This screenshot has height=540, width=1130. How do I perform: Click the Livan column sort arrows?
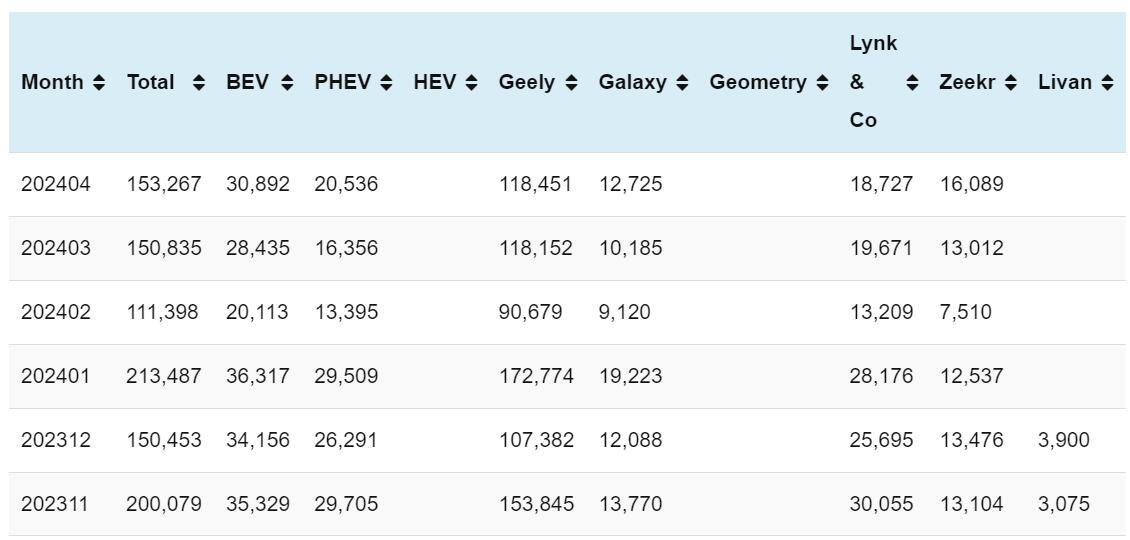click(x=1107, y=83)
